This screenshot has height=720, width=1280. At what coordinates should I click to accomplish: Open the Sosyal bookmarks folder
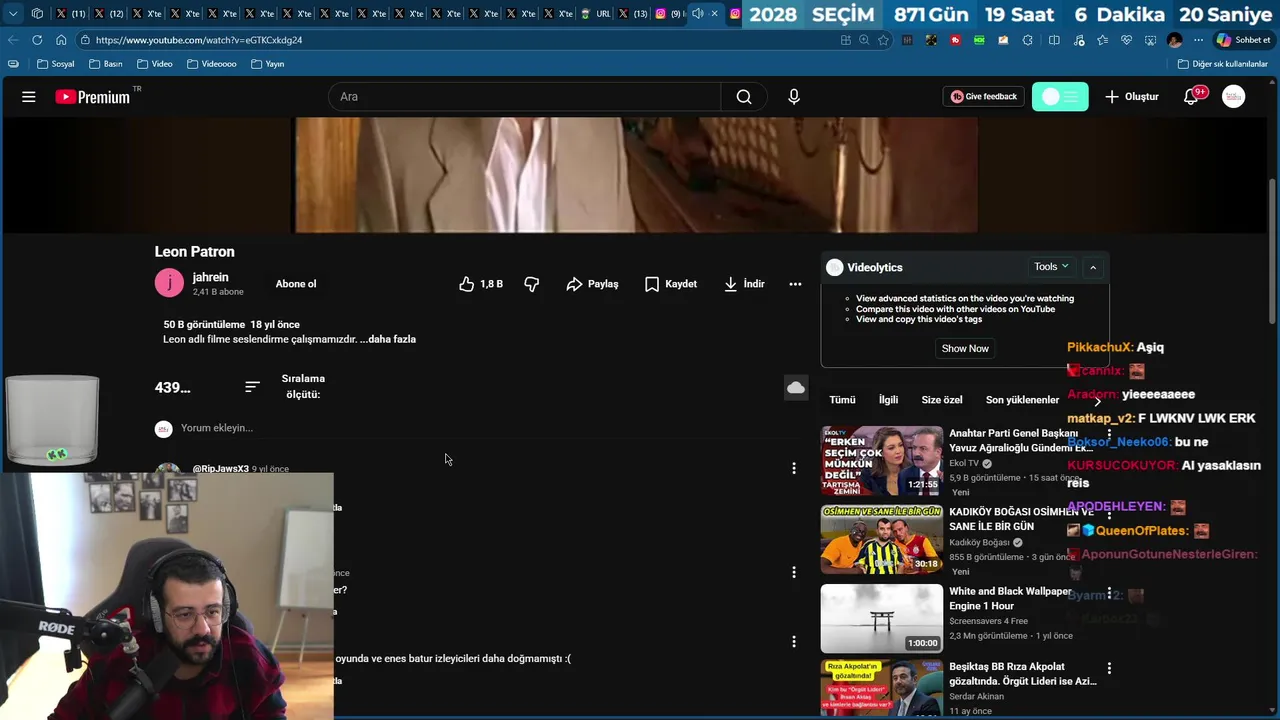click(x=56, y=64)
